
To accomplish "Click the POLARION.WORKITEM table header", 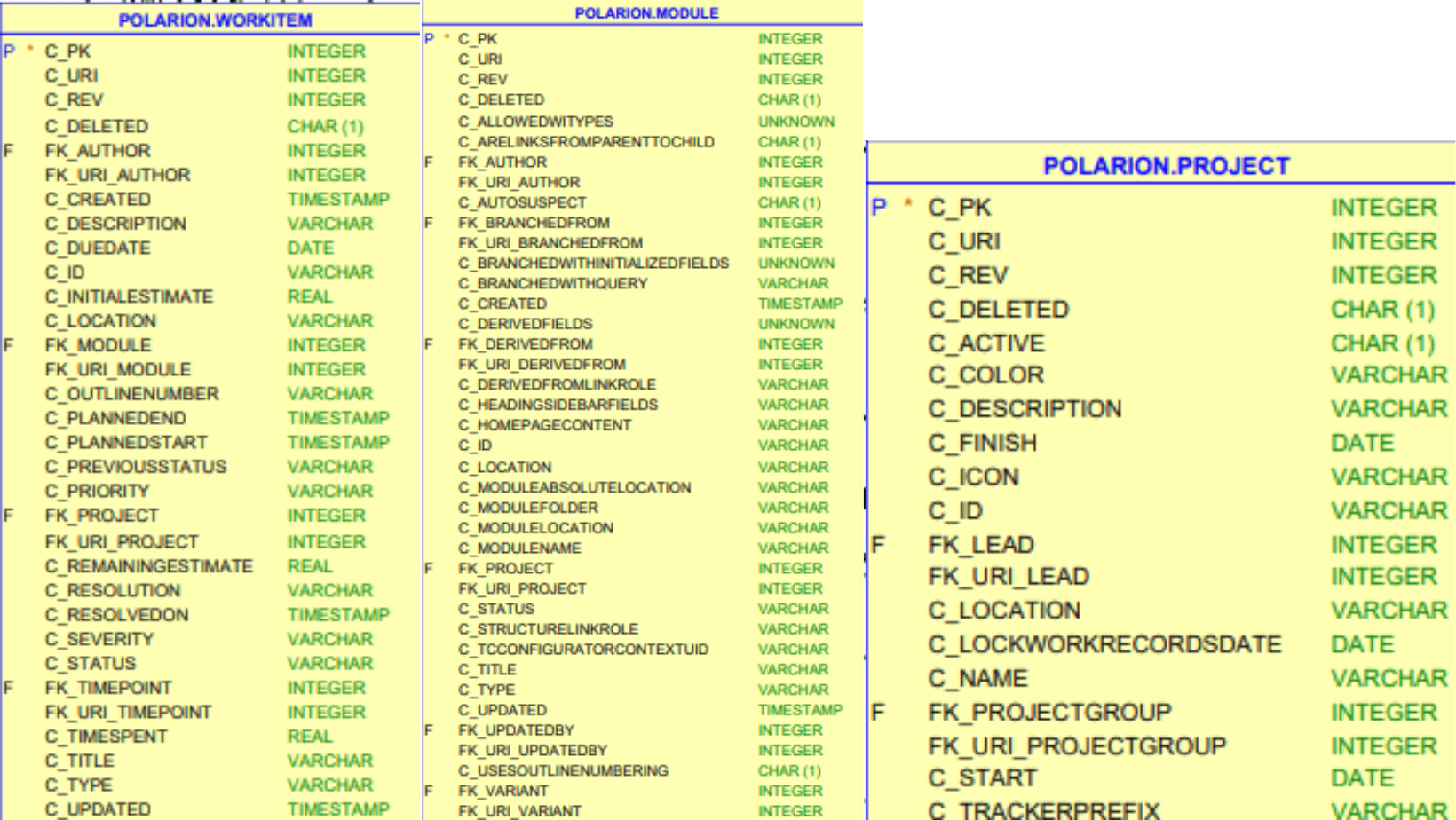I will pyautogui.click(x=215, y=20).
